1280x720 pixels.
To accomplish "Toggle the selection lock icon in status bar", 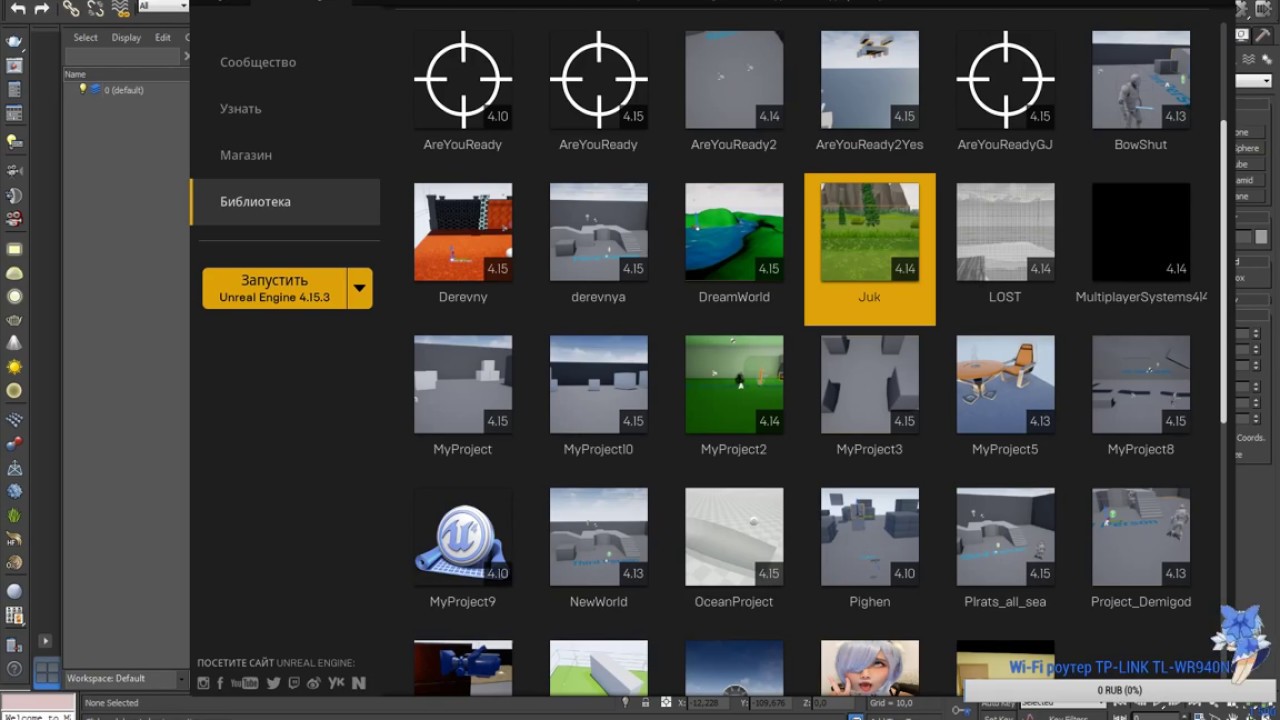I will [x=645, y=703].
